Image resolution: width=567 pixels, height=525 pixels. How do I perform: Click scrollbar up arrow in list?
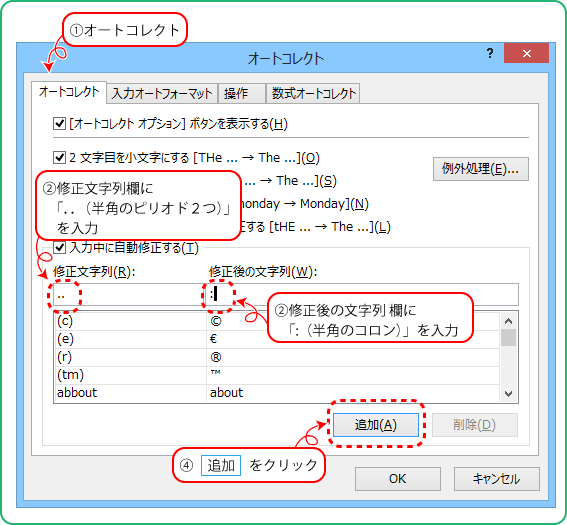[x=508, y=321]
